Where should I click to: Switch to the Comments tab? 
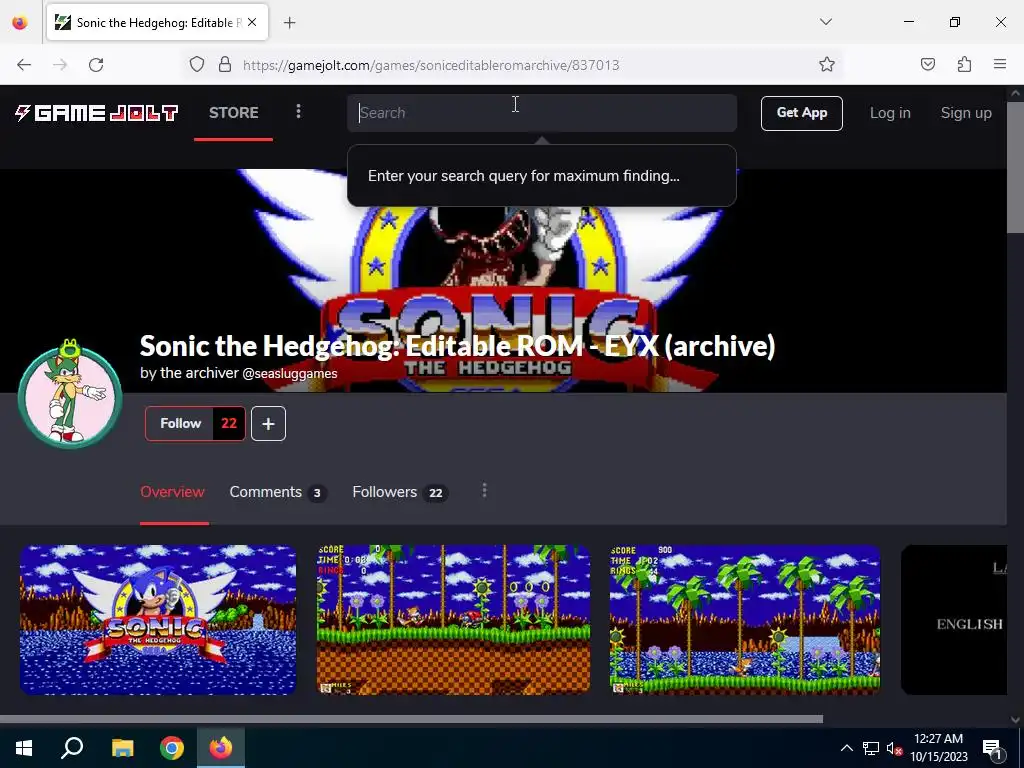pyautogui.click(x=278, y=492)
